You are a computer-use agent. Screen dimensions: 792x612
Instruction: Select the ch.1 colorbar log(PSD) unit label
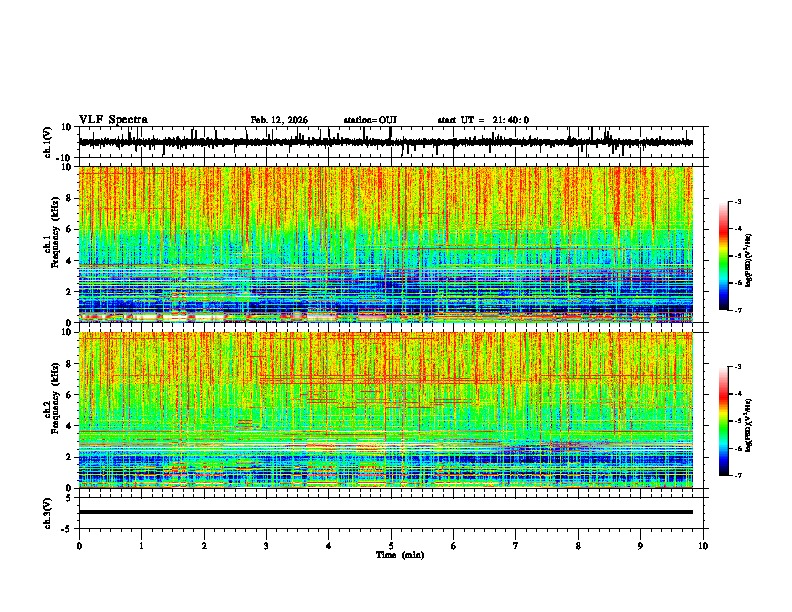748,261
